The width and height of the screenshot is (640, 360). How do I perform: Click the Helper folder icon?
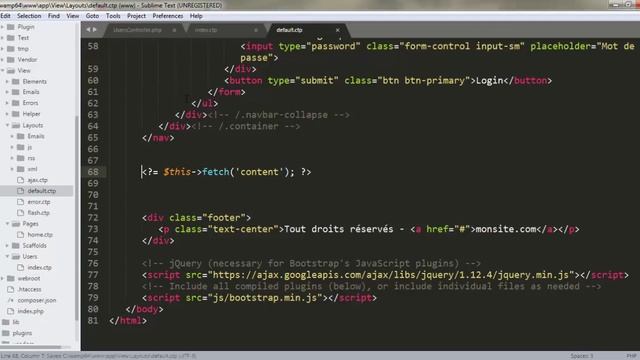click(x=16, y=114)
